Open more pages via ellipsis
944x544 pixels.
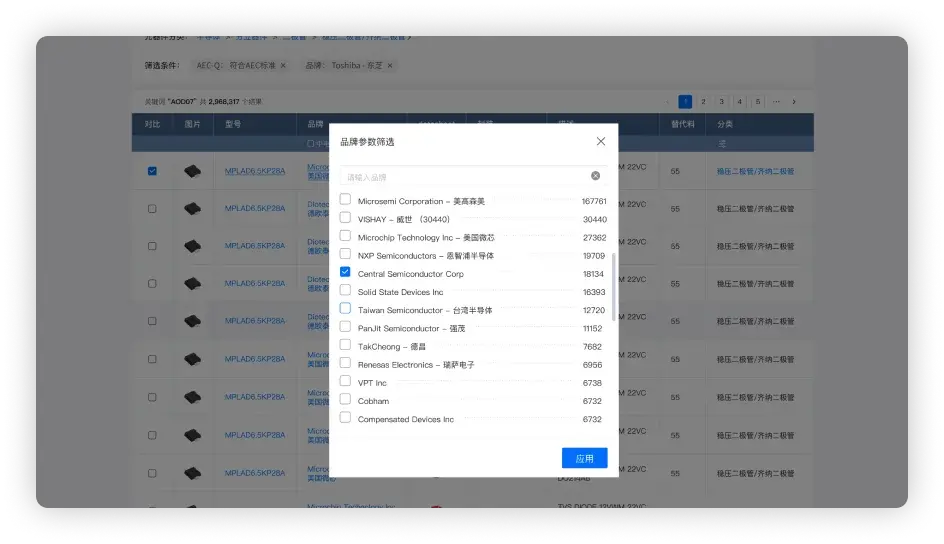[776, 102]
